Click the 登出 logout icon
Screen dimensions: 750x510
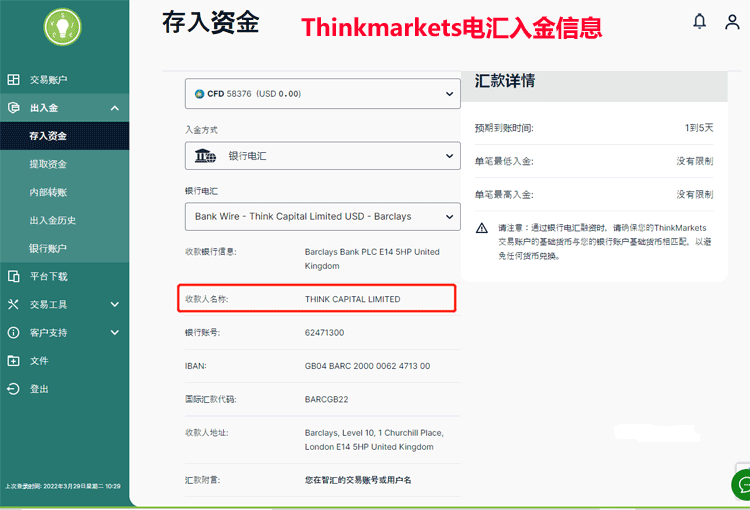tap(13, 388)
